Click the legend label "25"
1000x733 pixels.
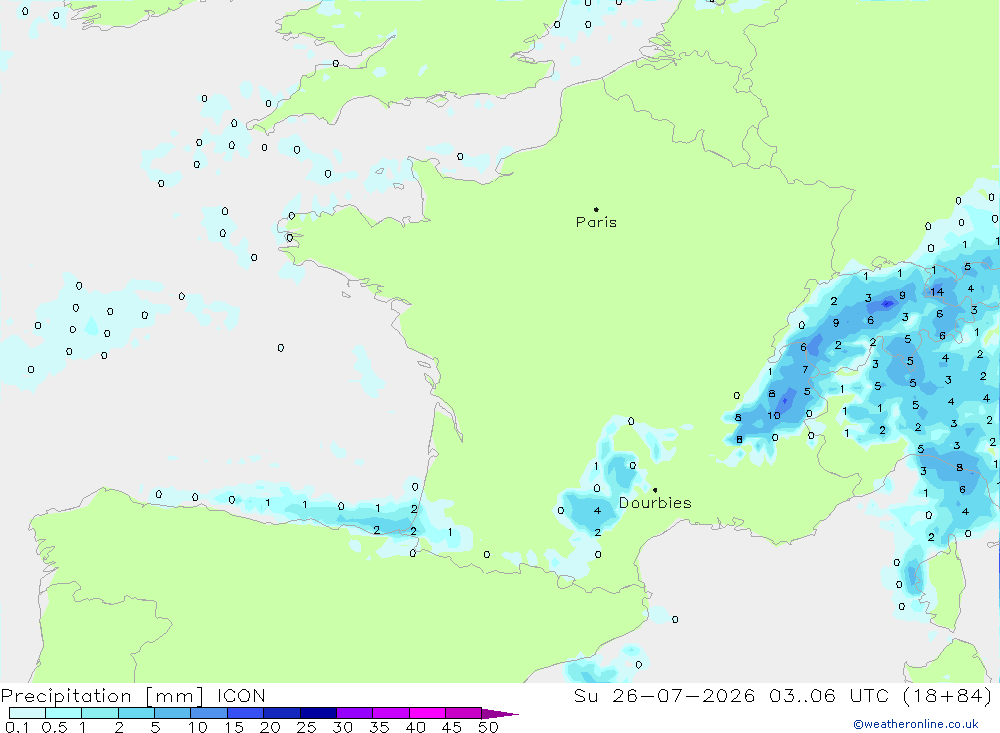pos(307,727)
